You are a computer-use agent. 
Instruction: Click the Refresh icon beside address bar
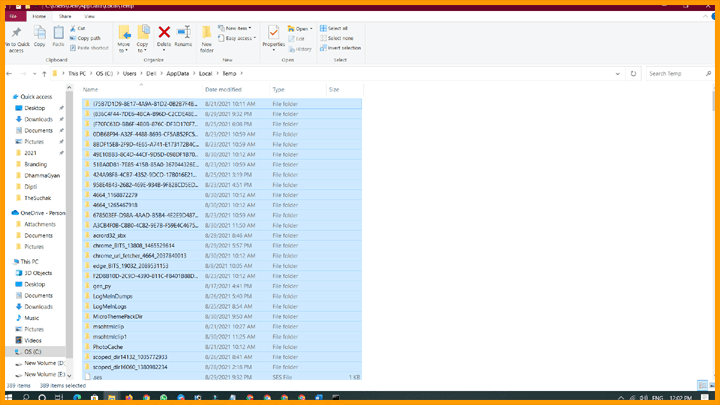(x=633, y=73)
